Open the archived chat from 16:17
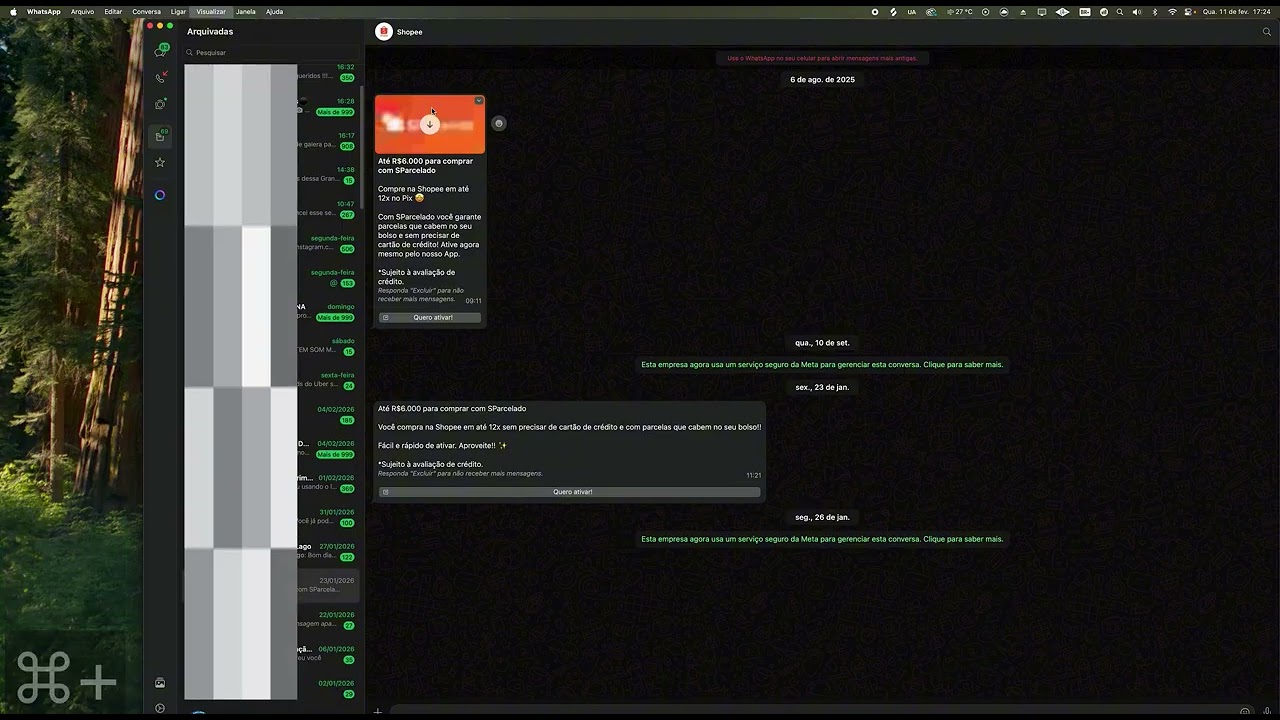1280x720 pixels. [x=272, y=141]
